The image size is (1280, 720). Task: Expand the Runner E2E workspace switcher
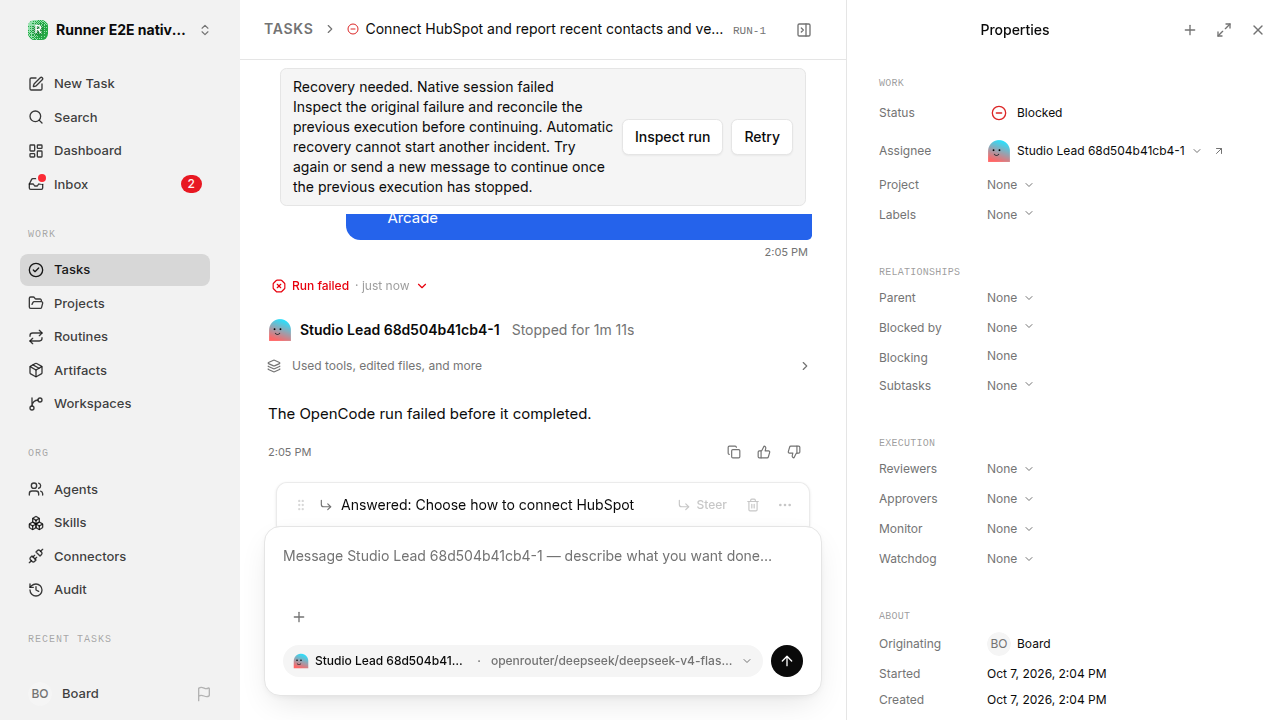(x=120, y=30)
